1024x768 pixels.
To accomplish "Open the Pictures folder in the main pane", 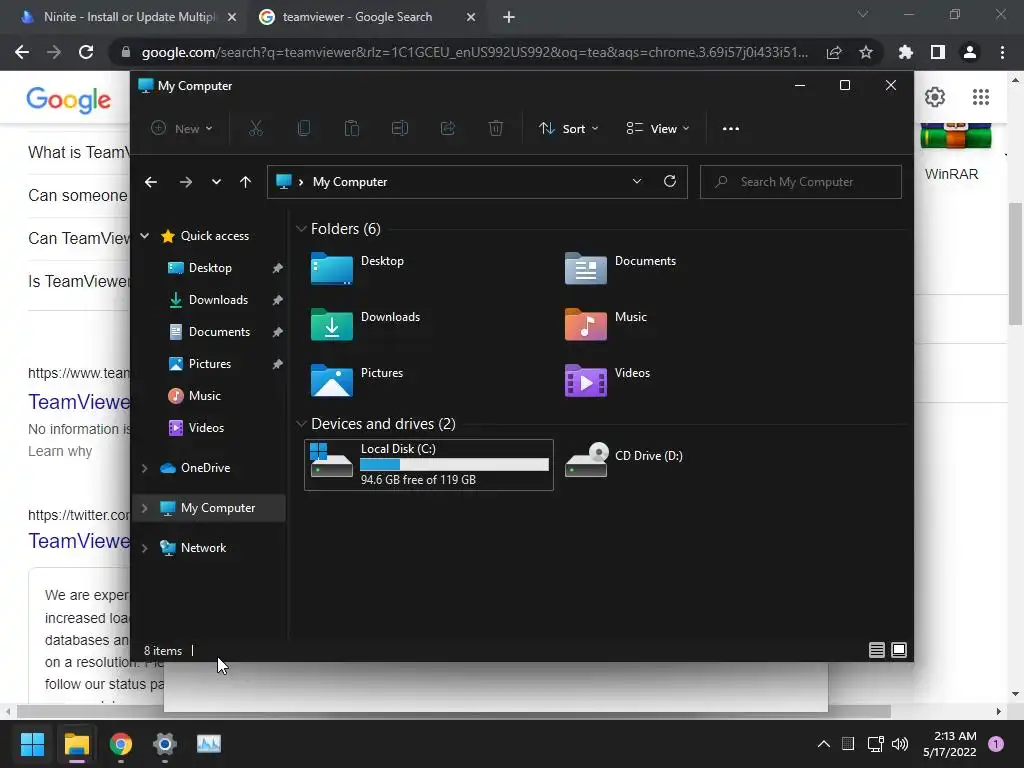I will point(357,380).
